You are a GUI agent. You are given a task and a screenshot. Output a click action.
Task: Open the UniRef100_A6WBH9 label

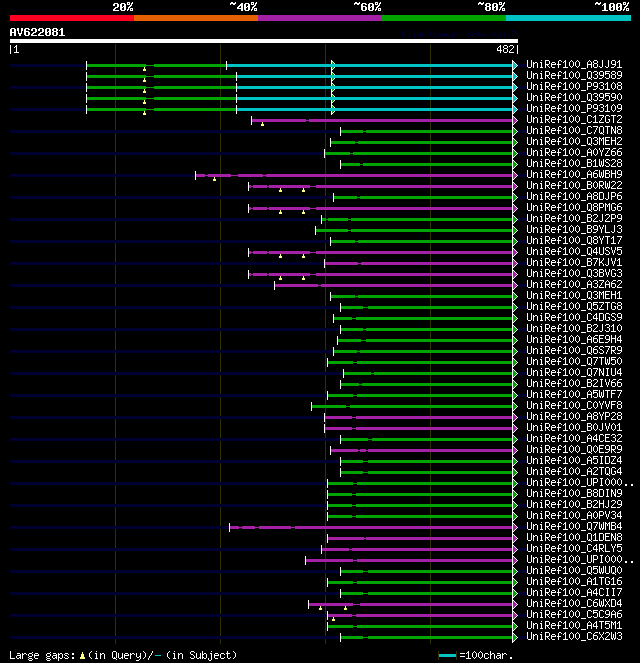pyautogui.click(x=574, y=175)
